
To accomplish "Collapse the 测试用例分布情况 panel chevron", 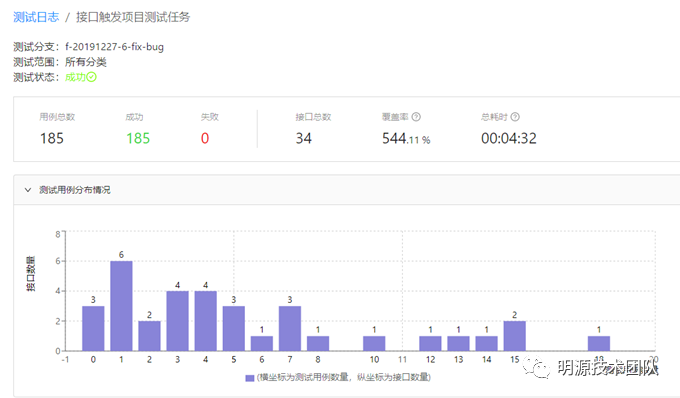I will 28,190.
